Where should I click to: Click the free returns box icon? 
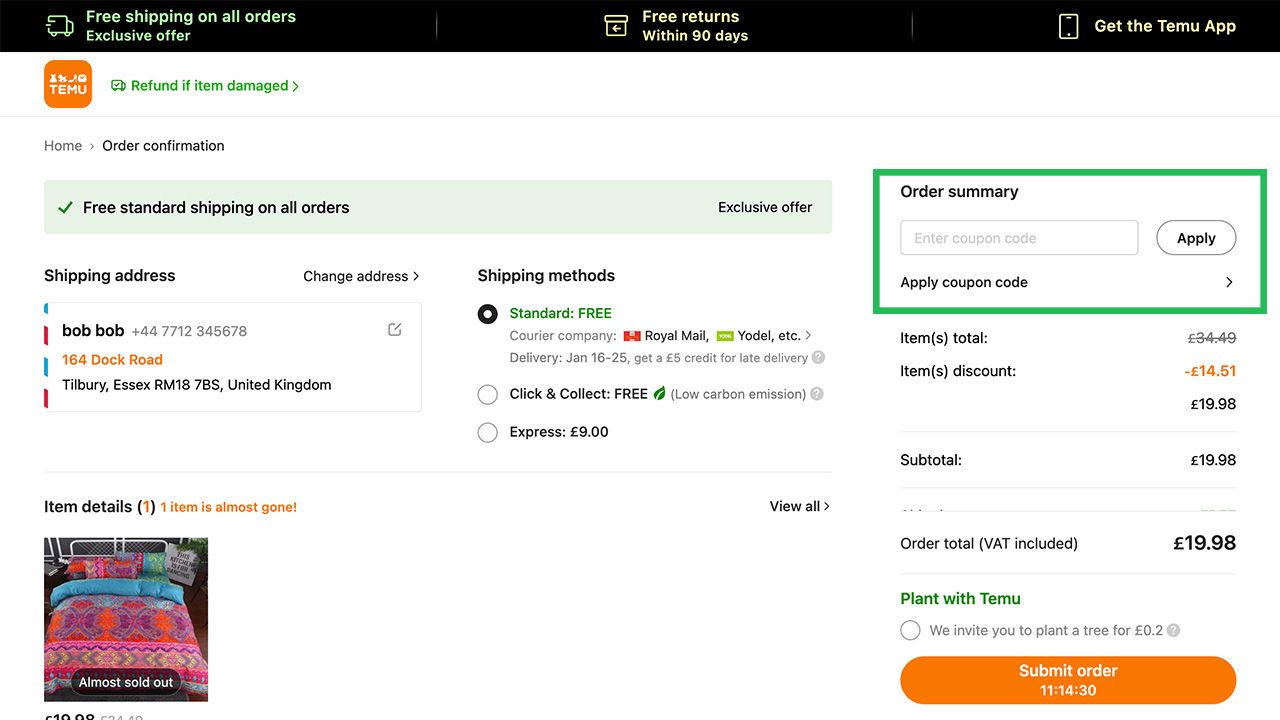[x=616, y=26]
